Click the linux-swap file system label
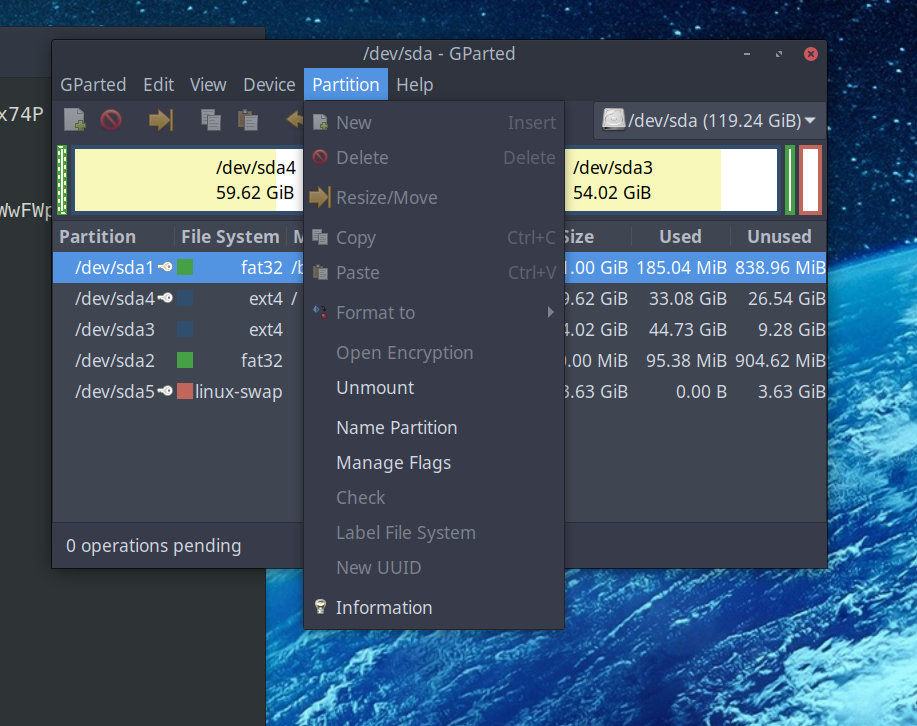This screenshot has width=917, height=726. point(239,391)
